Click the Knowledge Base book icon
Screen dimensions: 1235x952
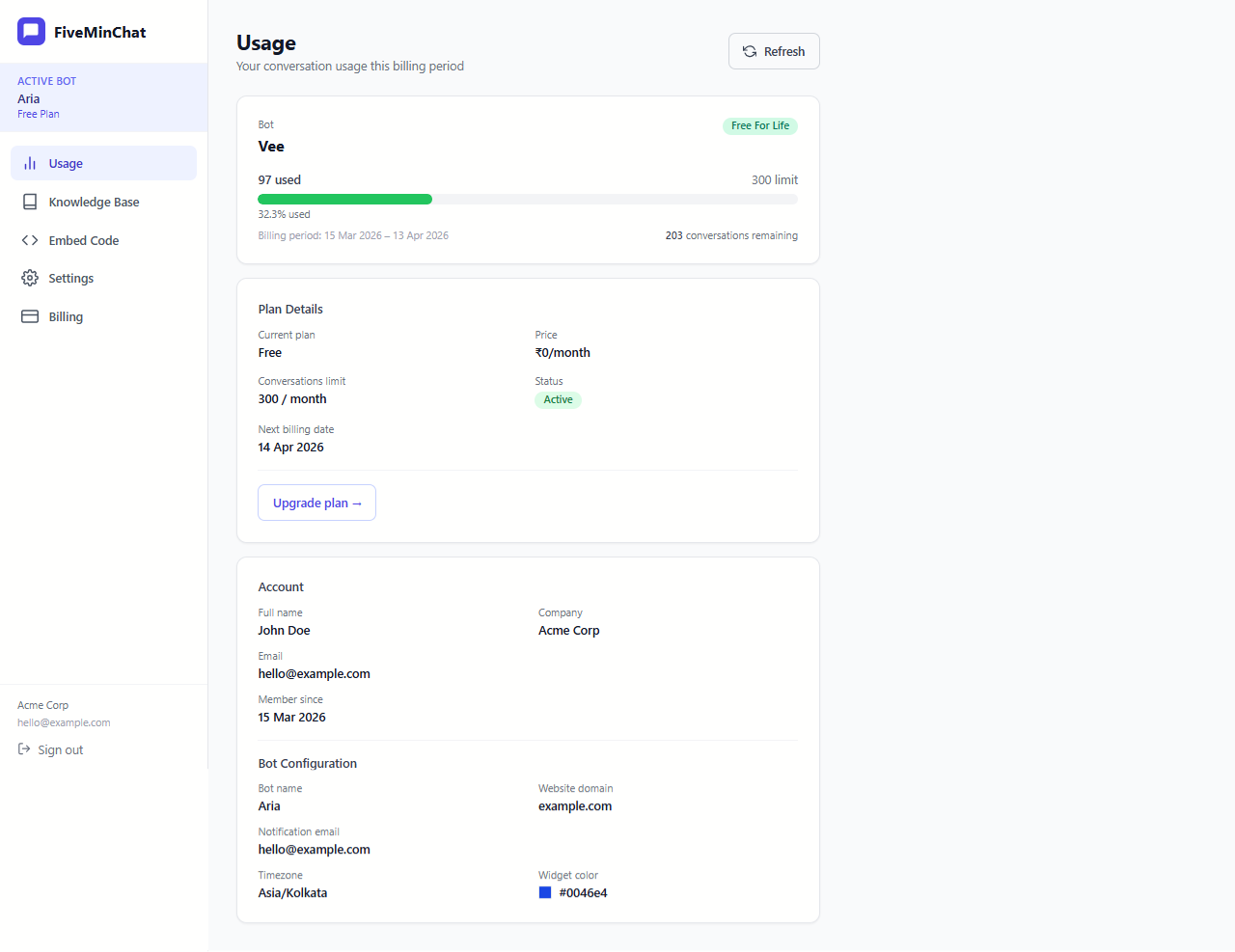pyautogui.click(x=30, y=202)
